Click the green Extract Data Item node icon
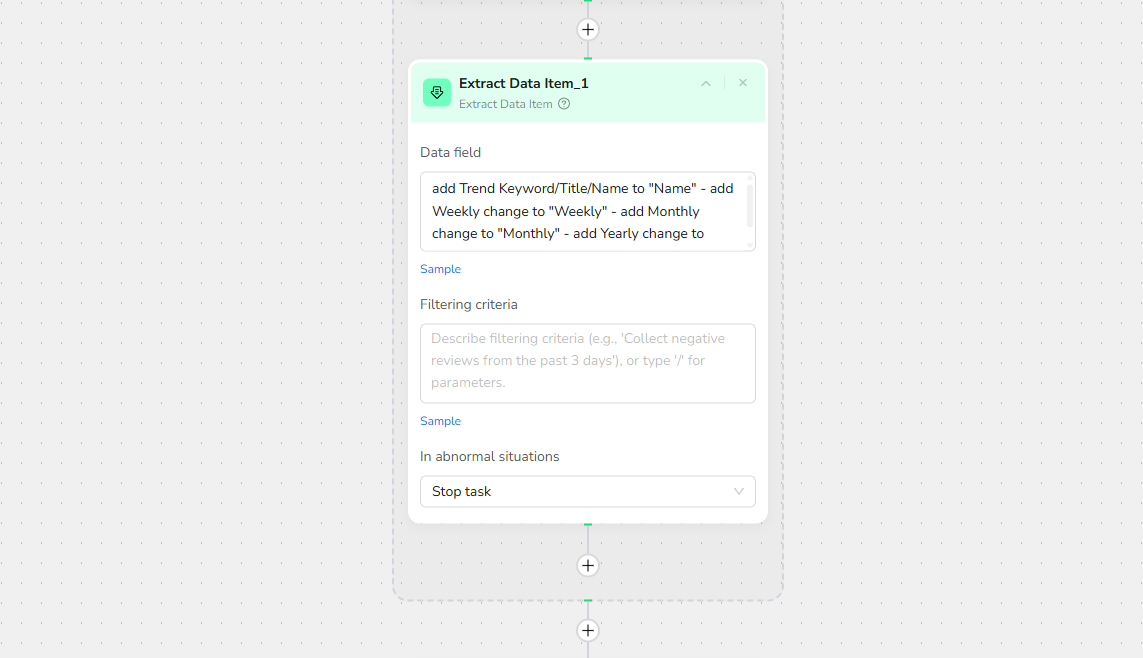Viewport: 1143px width, 658px height. pos(437,92)
